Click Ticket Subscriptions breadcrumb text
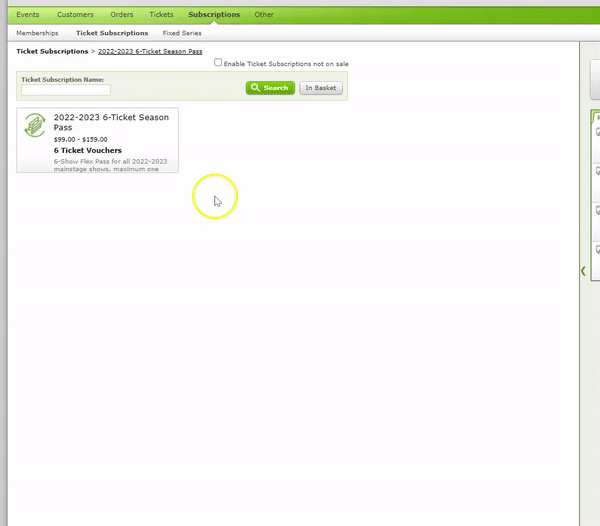This screenshot has width=600, height=526. pyautogui.click(x=52, y=51)
